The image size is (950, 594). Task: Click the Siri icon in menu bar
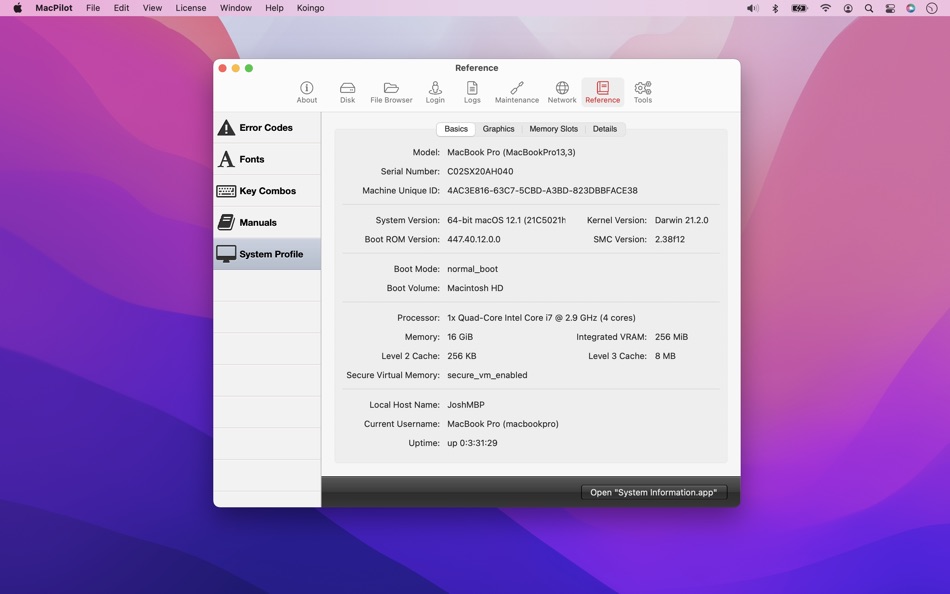click(x=911, y=8)
